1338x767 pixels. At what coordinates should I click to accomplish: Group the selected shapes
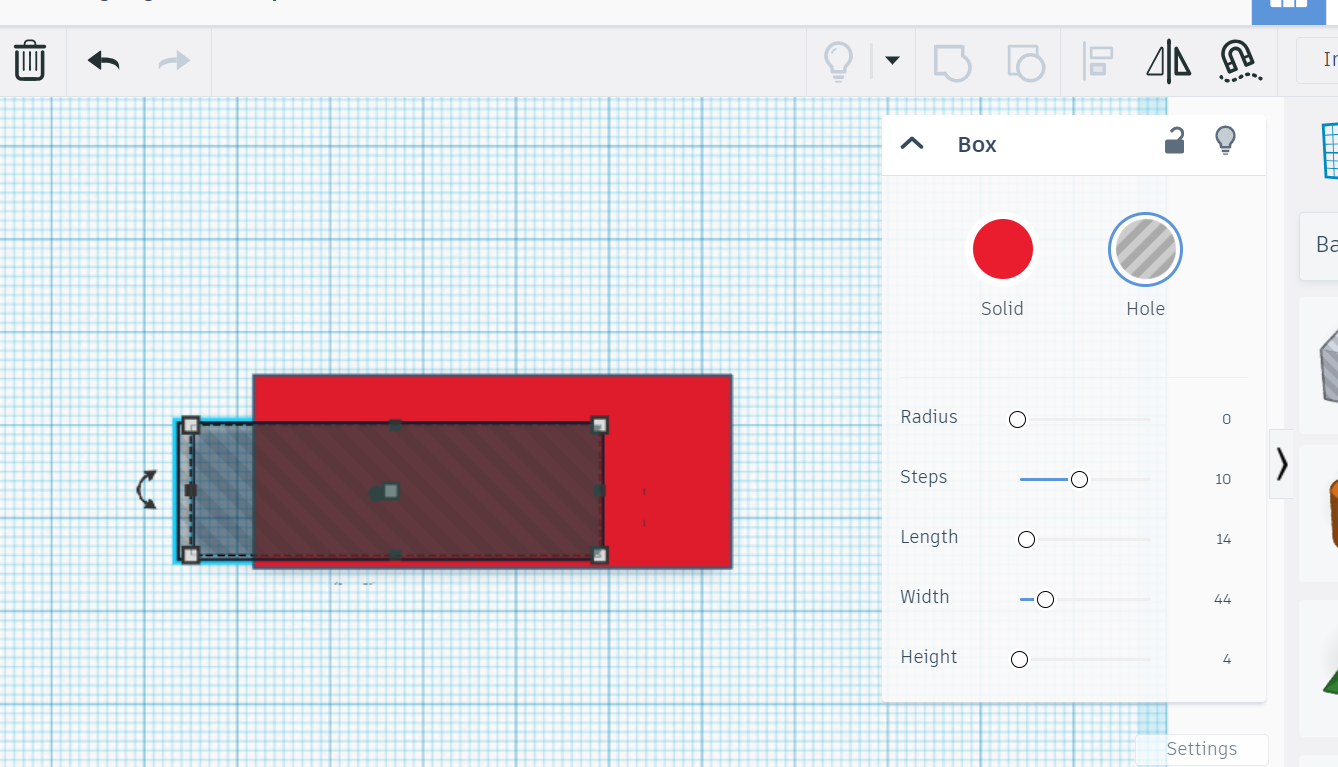tap(952, 62)
